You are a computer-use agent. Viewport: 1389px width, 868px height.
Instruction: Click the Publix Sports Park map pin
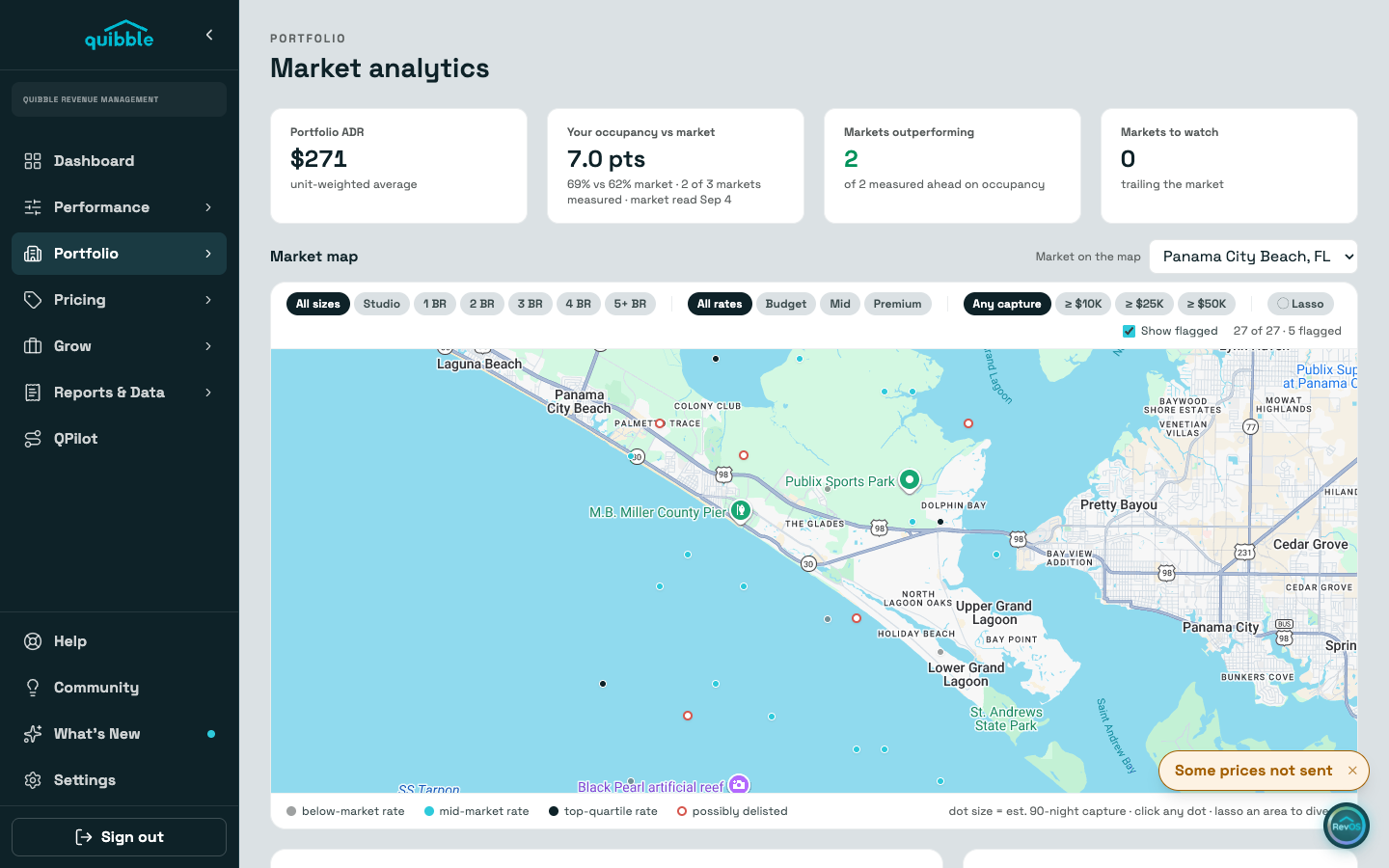pyautogui.click(x=910, y=479)
